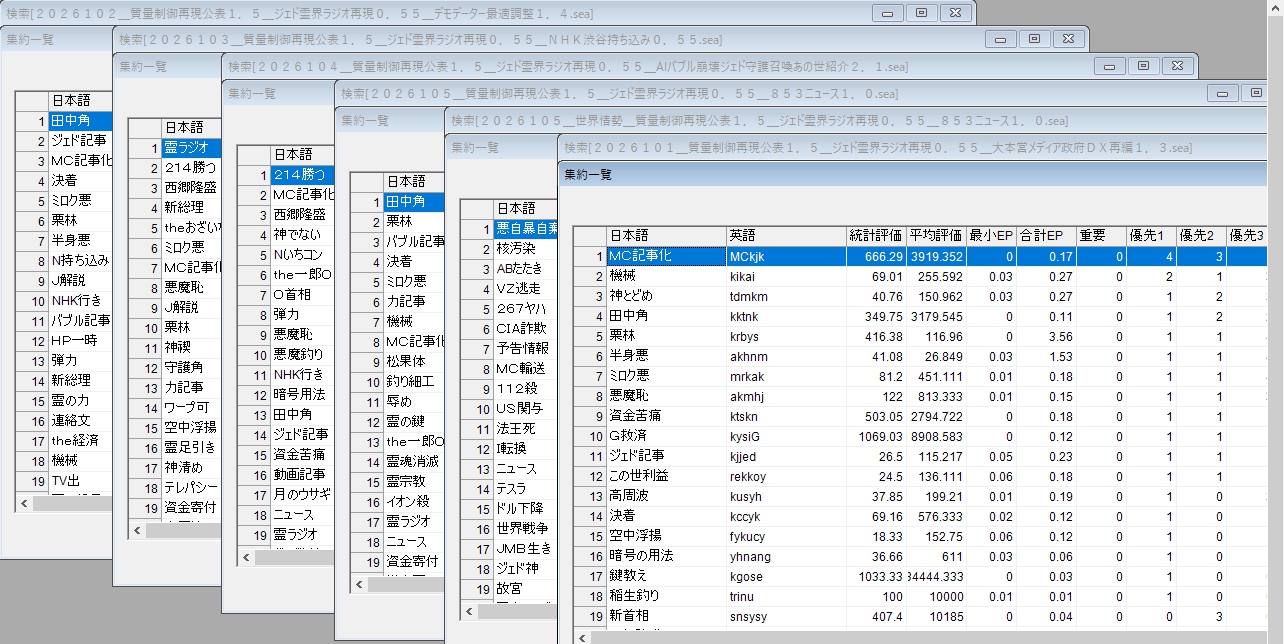This screenshot has height=644, width=1284.
Task: Click the 平均評価 column header
Action: click(x=935, y=236)
